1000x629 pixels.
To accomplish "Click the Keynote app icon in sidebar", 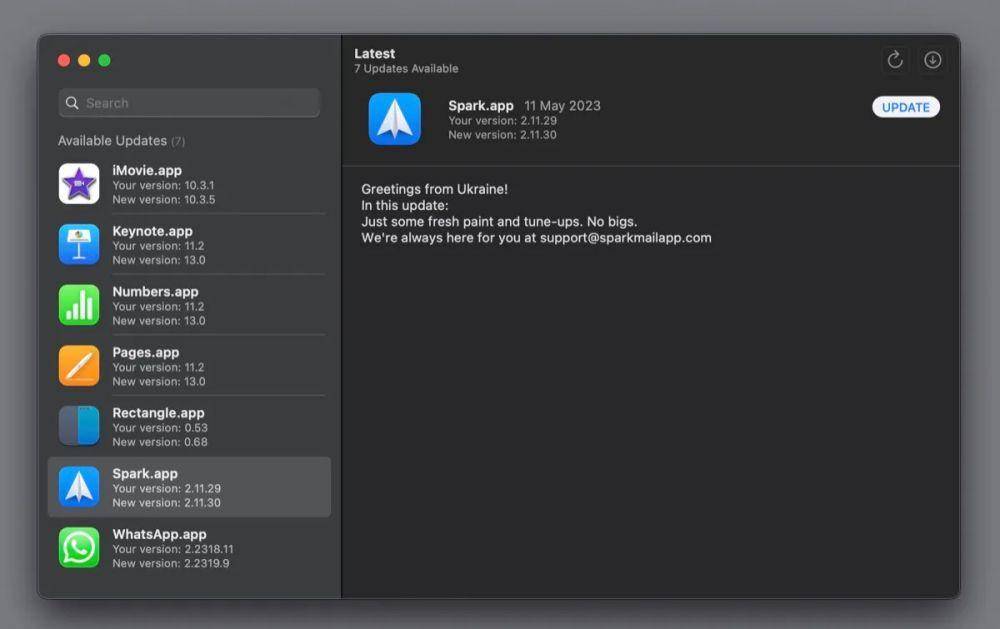I will tap(79, 244).
